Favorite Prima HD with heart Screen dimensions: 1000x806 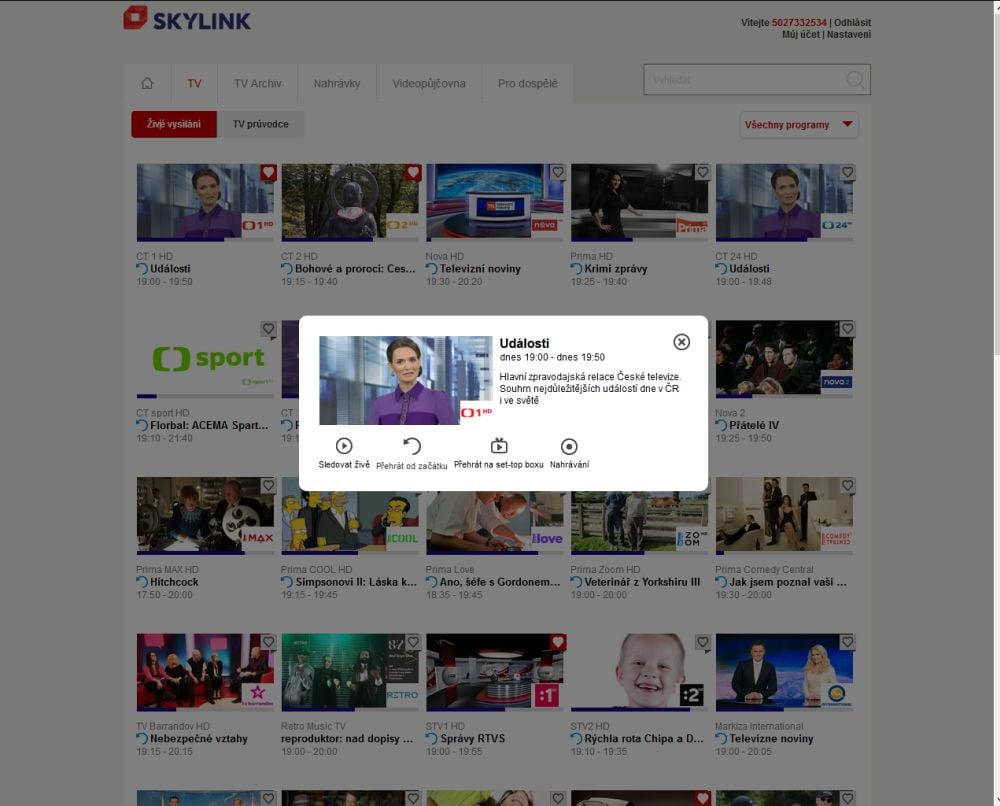coord(703,172)
